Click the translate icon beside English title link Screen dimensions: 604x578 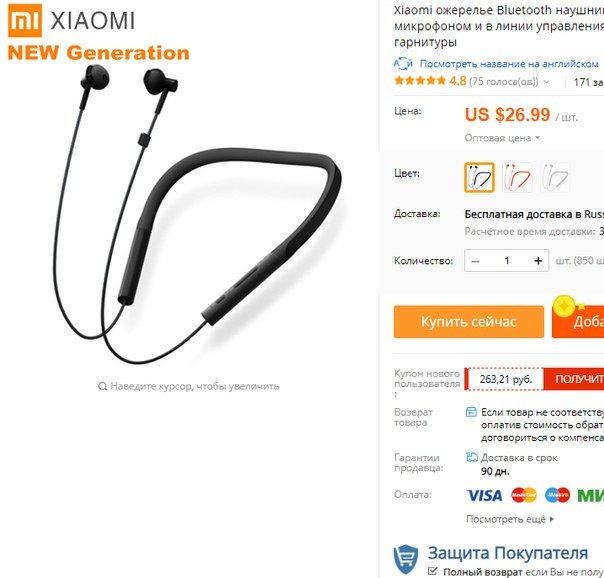(x=403, y=64)
